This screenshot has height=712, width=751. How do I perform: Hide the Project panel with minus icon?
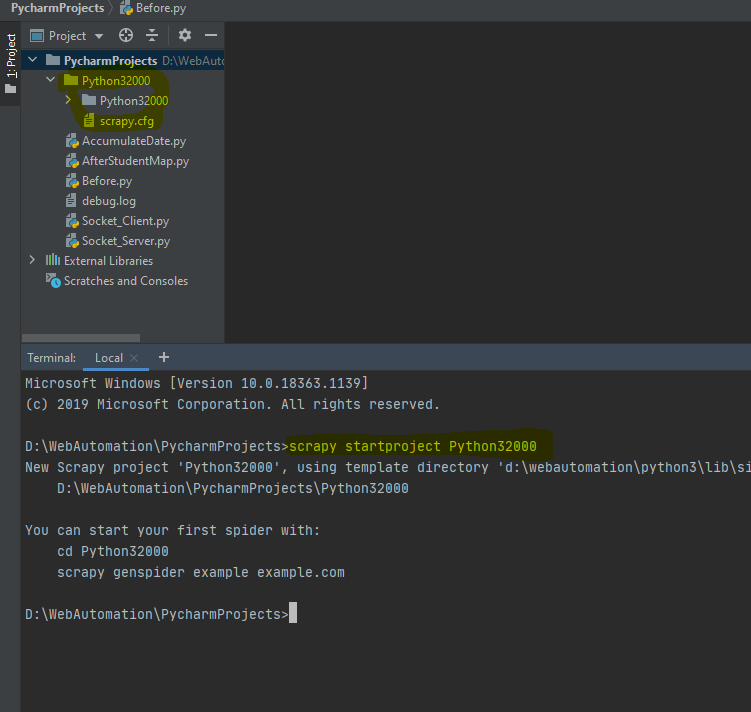tap(211, 35)
